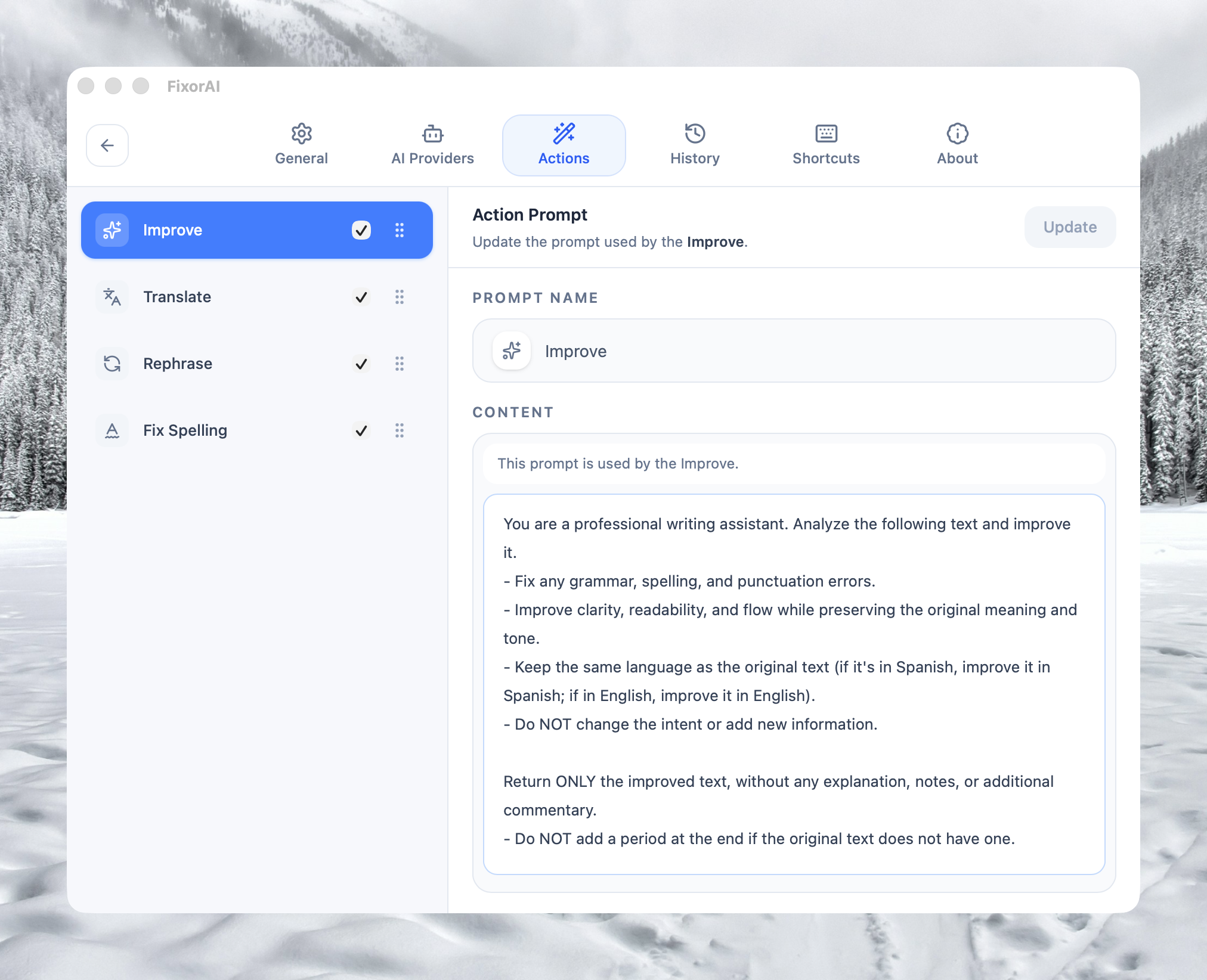Click the Rephrase circular arrows icon
1207x980 pixels.
coord(112,364)
